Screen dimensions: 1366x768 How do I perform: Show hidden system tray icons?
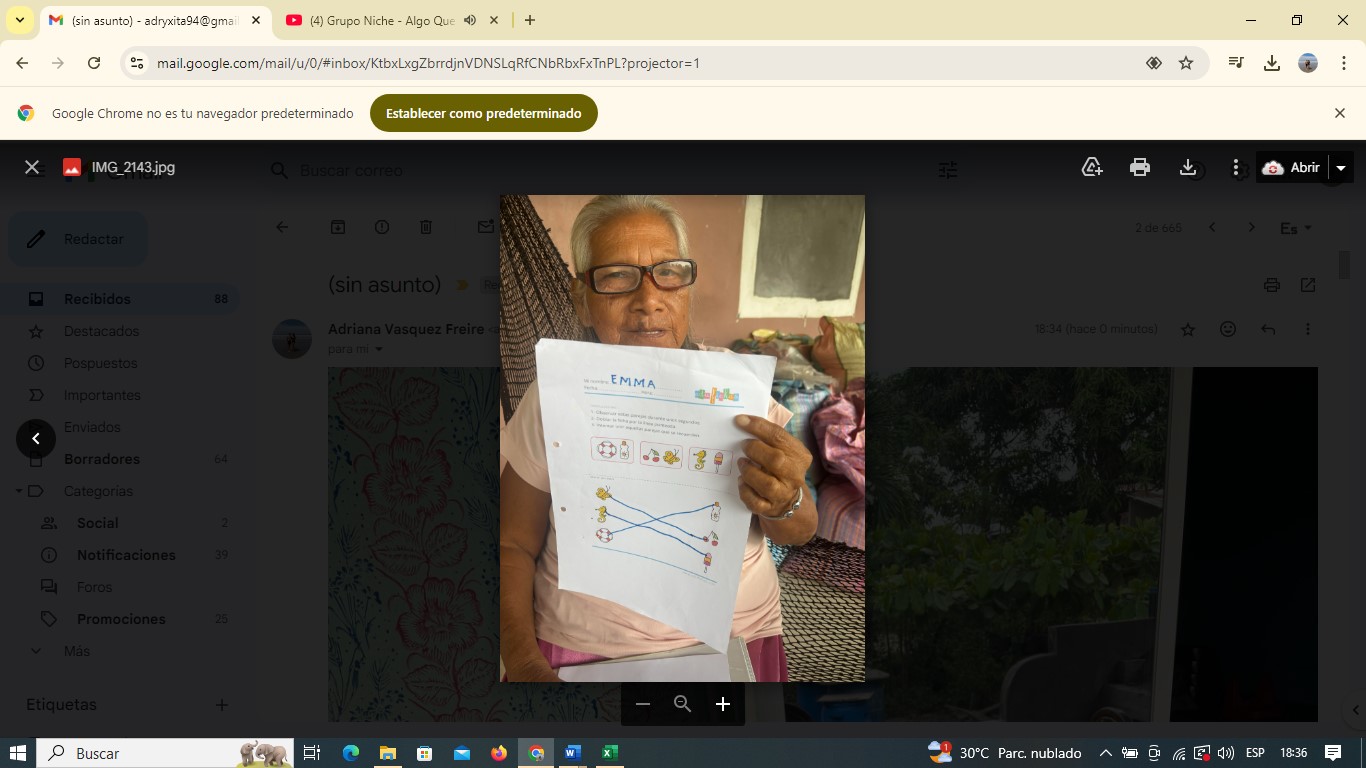(1105, 753)
